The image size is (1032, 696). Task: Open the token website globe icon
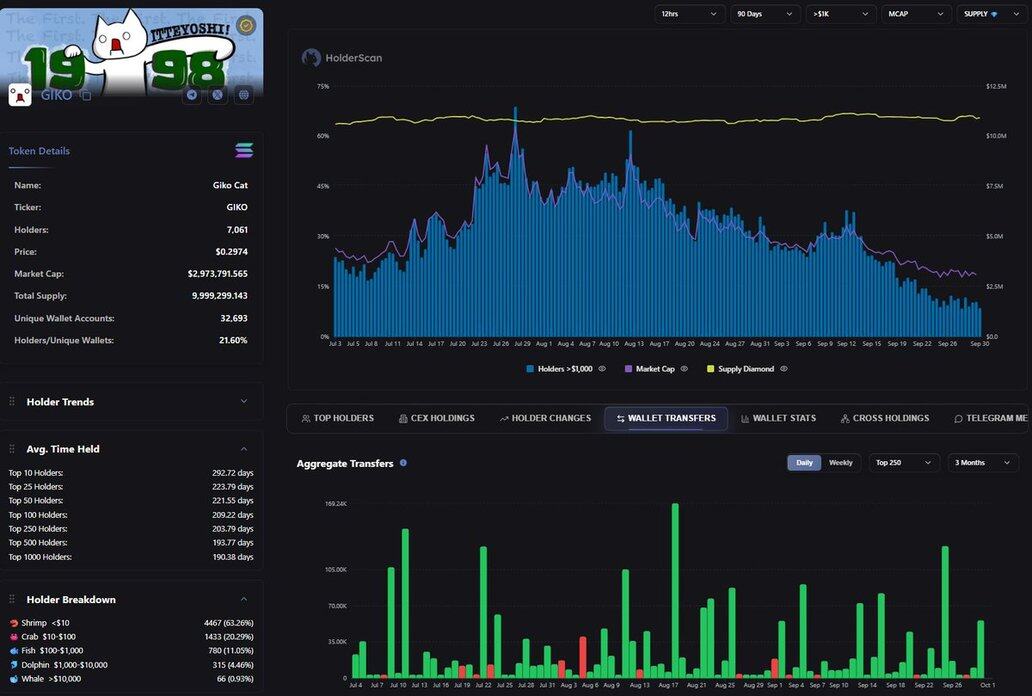pyautogui.click(x=243, y=95)
